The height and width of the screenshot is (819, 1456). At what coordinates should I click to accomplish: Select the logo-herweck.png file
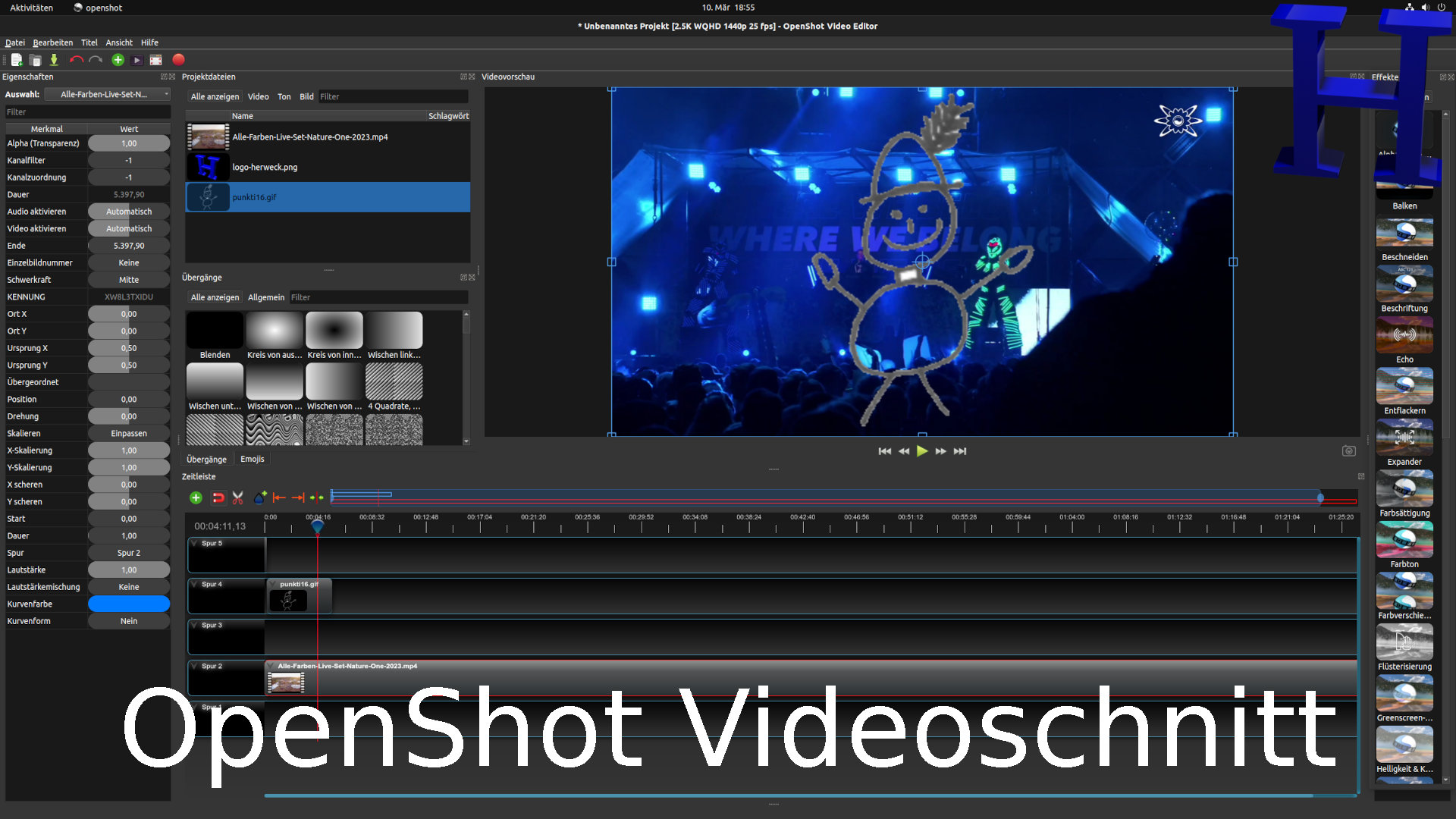328,167
